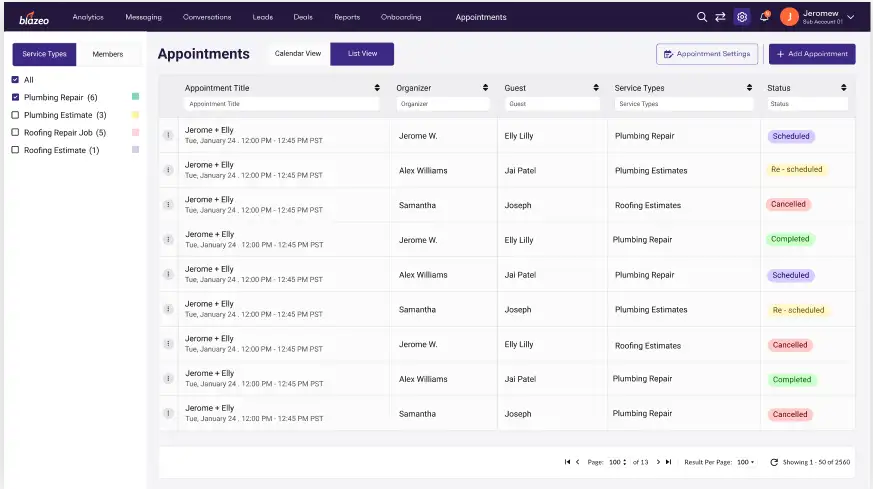This screenshot has width=873, height=489.
Task: Sort by the Organizer column
Action: (x=485, y=88)
